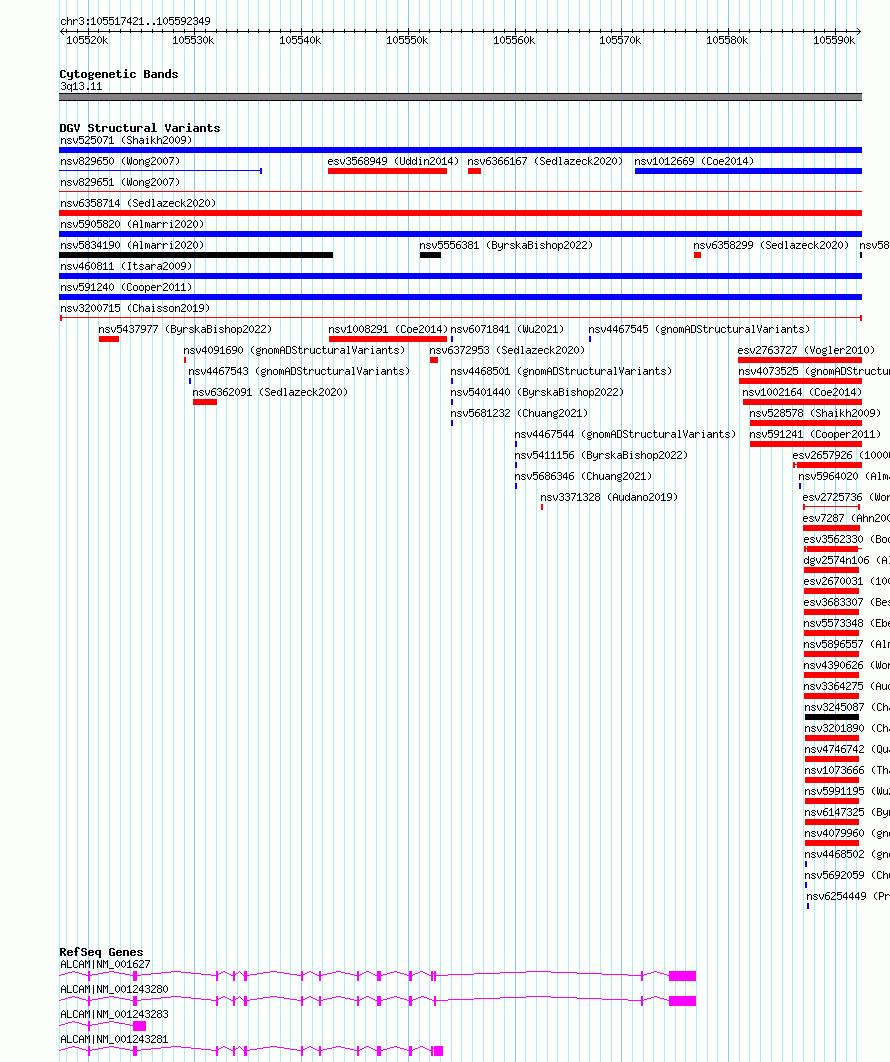Click the black bar under nsv3245087

pos(832,717)
